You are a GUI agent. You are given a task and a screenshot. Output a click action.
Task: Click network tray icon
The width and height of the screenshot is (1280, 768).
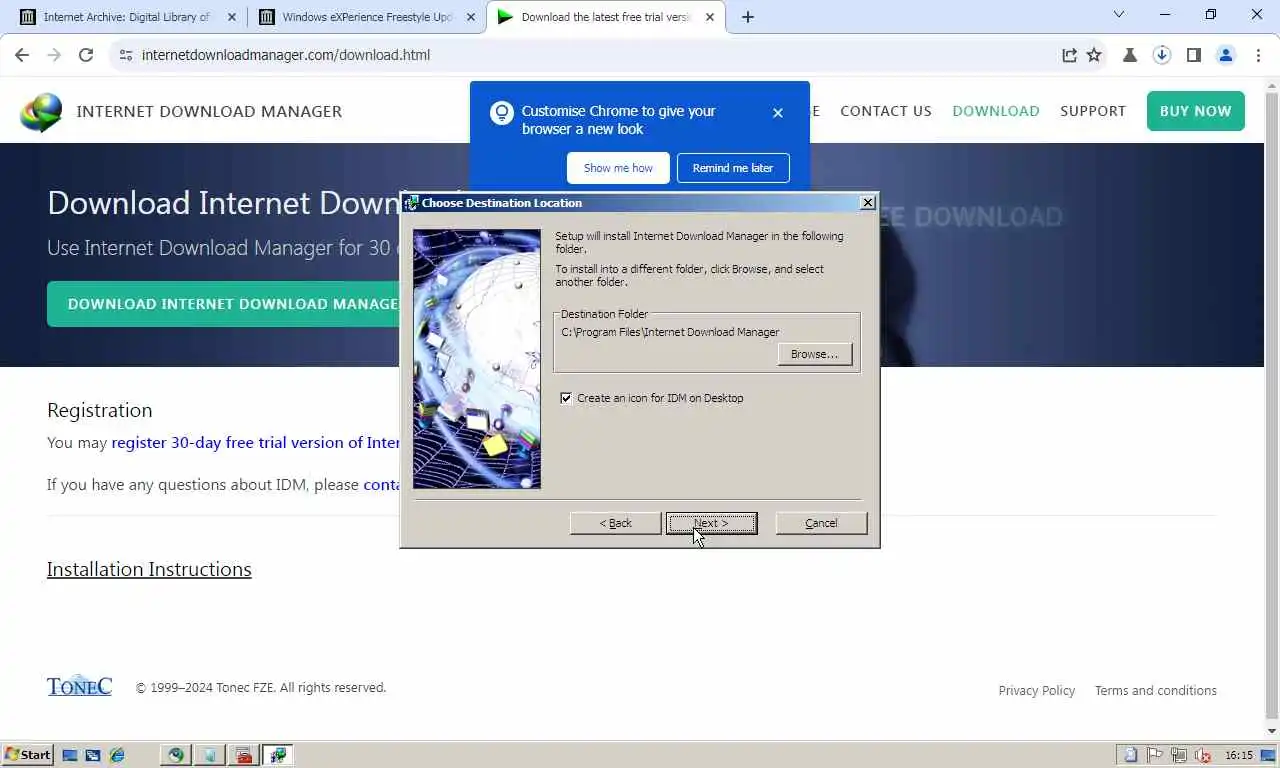(x=1179, y=755)
